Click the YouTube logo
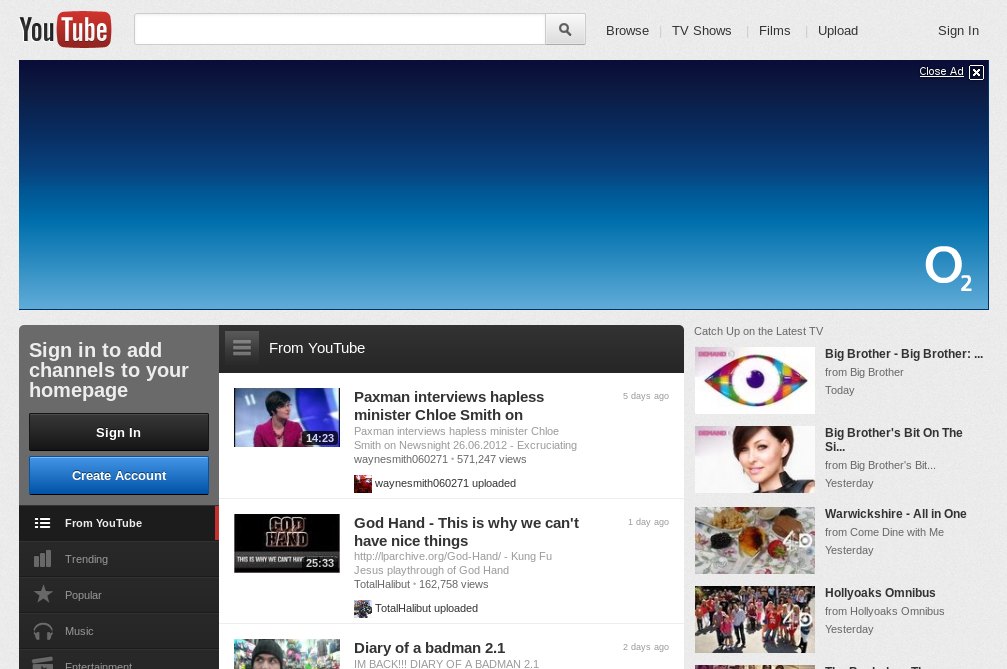1007x669 pixels. tap(65, 30)
